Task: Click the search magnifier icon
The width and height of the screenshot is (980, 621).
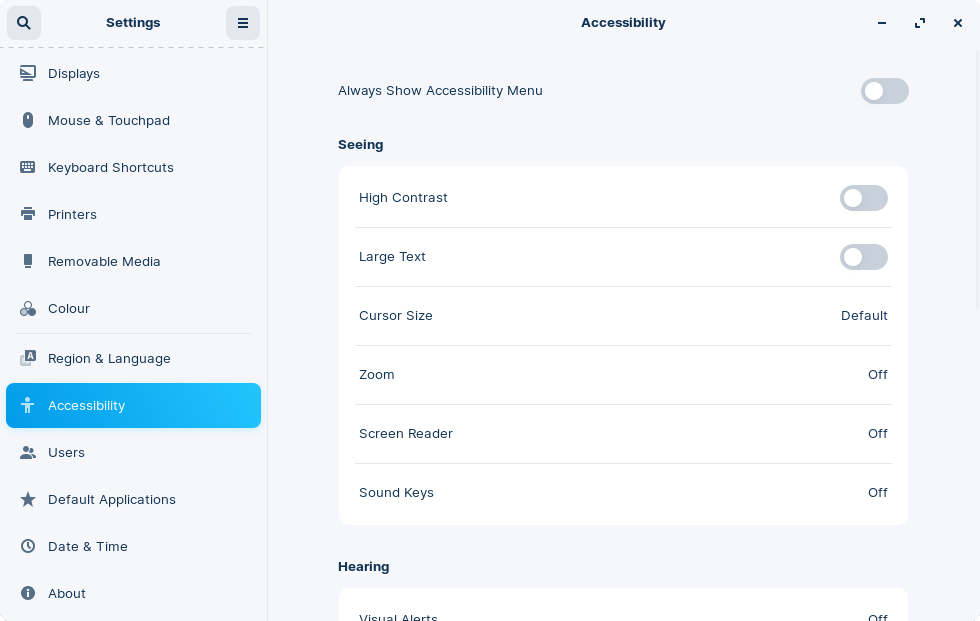Action: pos(24,23)
